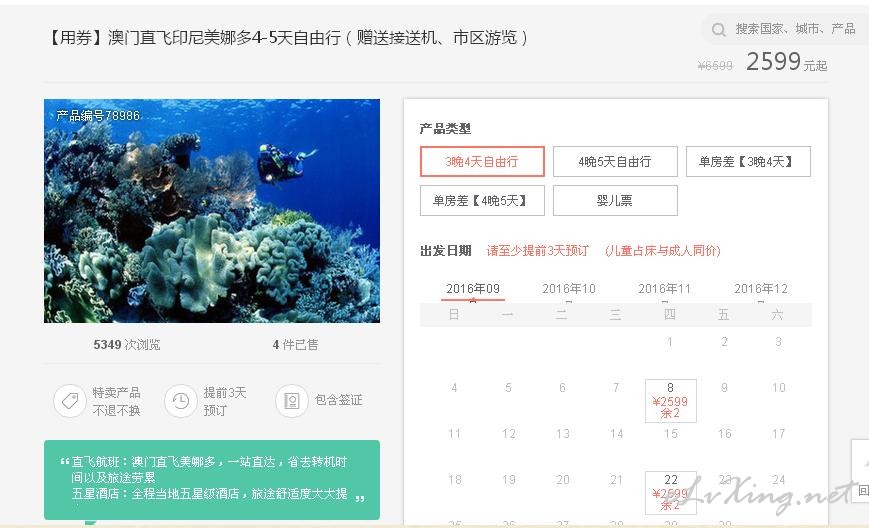Click calendar date 4
This screenshot has height=528, width=869.
click(x=454, y=388)
